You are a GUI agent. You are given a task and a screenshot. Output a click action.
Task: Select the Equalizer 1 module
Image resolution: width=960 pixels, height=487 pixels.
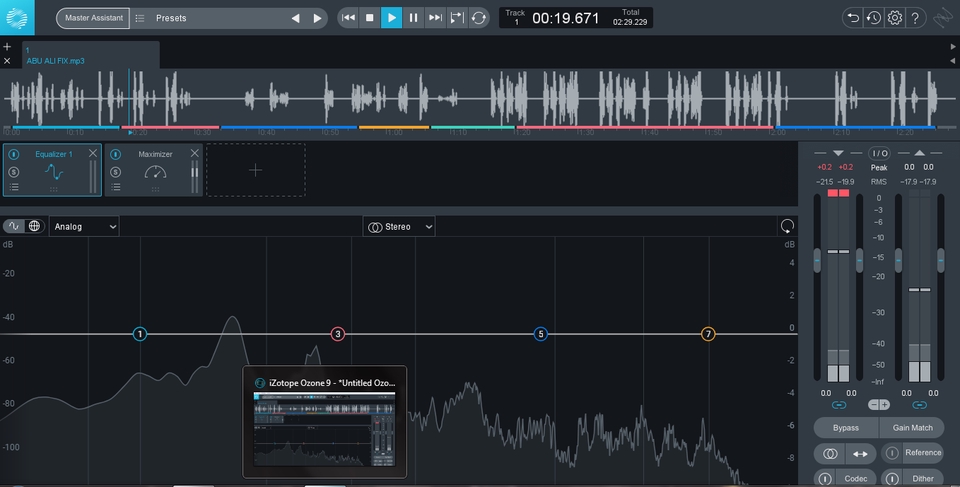click(53, 170)
